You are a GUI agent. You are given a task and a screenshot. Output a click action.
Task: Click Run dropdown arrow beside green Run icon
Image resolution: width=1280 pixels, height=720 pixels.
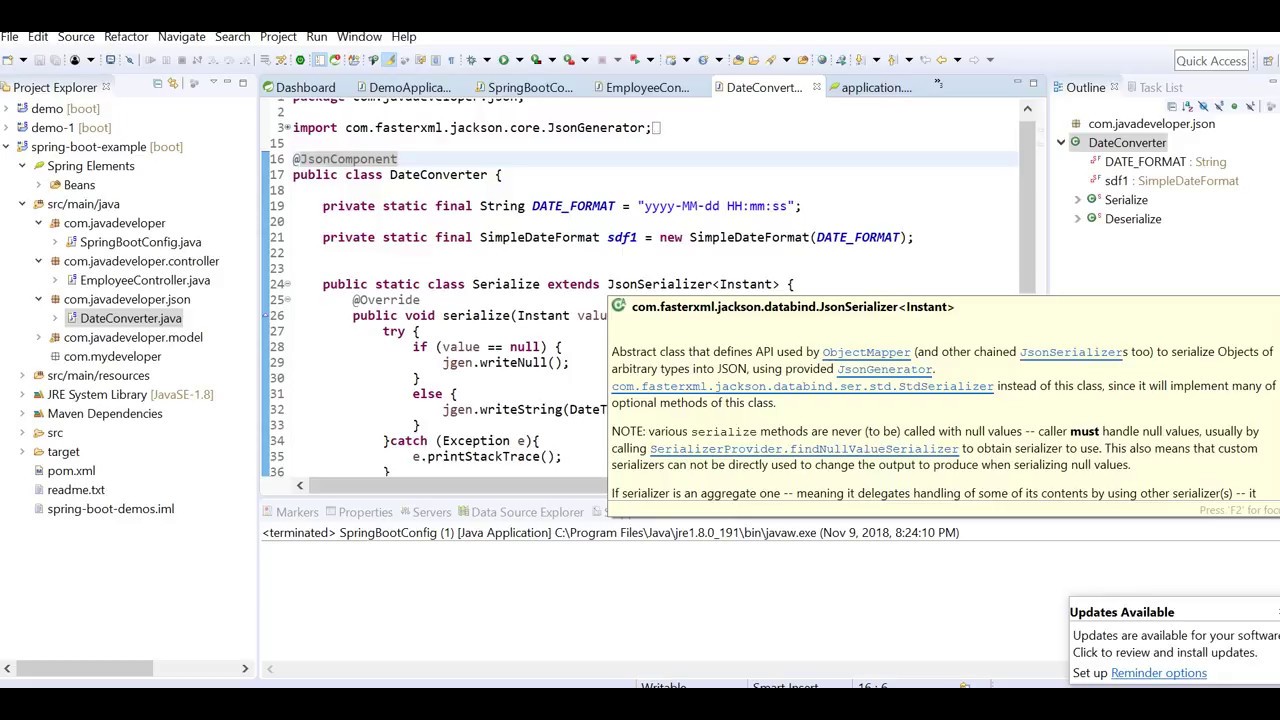click(x=519, y=60)
